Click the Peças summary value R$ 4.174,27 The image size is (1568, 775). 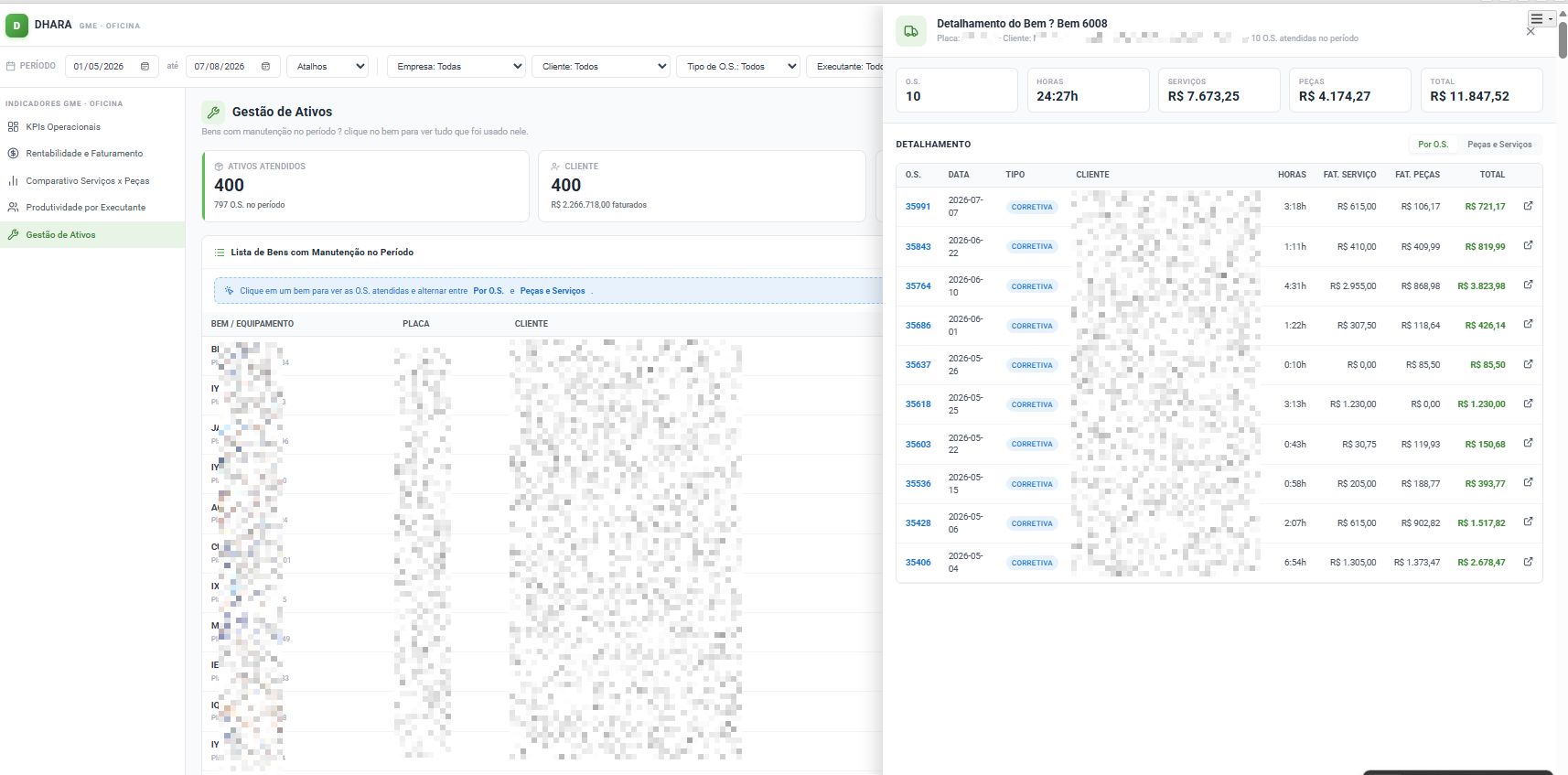[x=1335, y=96]
